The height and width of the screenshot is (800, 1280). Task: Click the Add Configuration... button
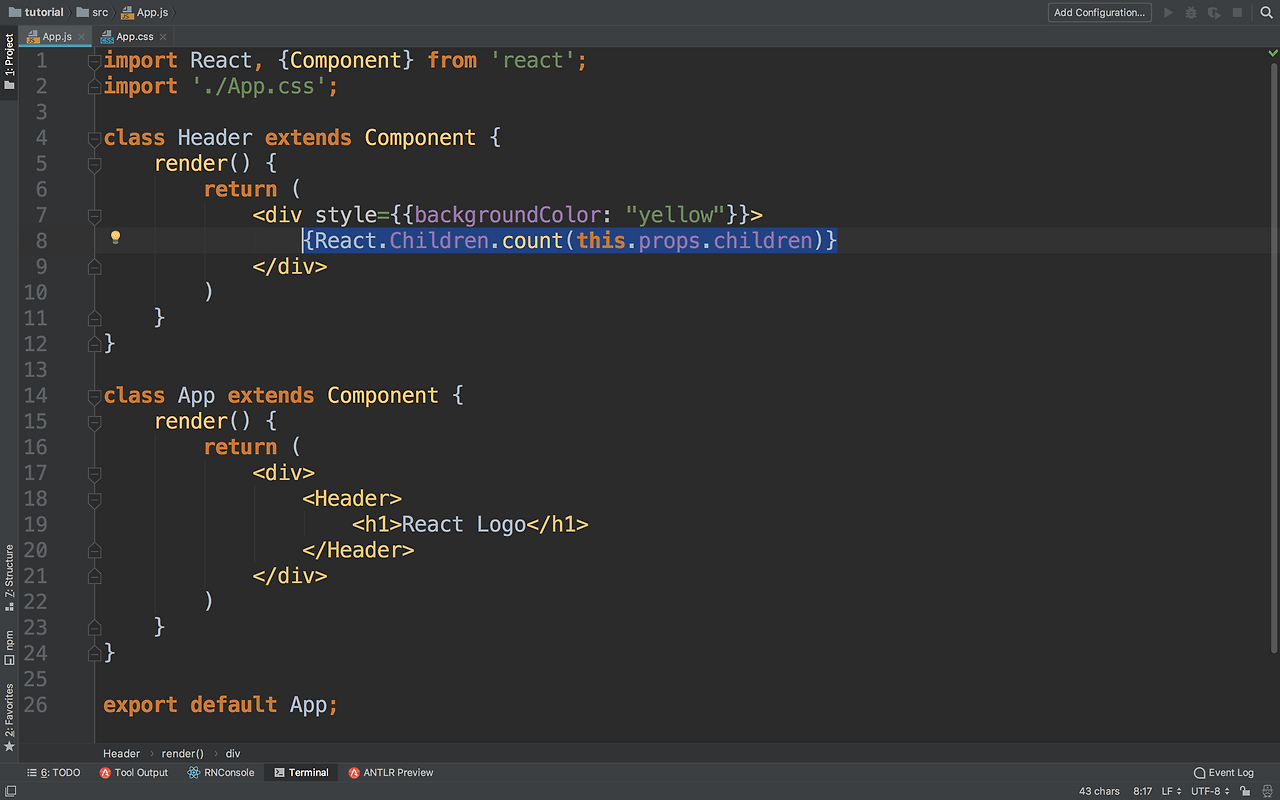[1099, 13]
